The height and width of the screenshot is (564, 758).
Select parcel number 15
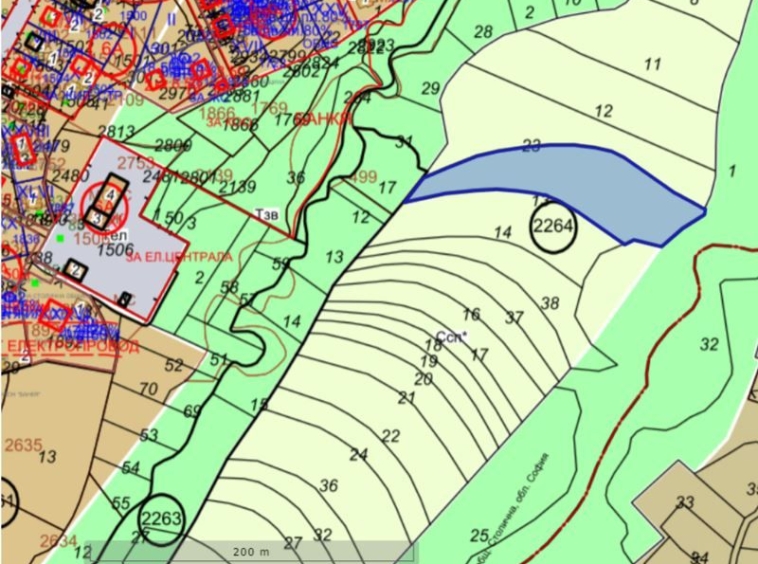click(259, 405)
